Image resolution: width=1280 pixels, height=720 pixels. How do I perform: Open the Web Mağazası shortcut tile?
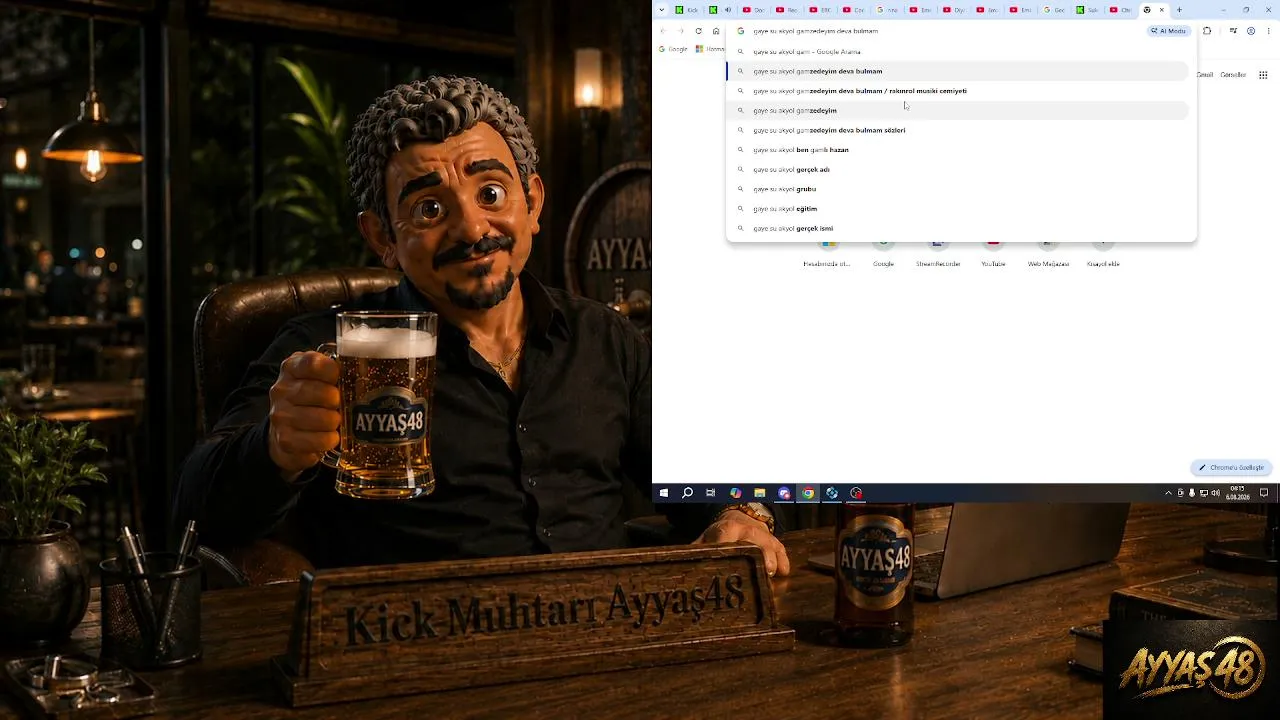pos(1048,254)
